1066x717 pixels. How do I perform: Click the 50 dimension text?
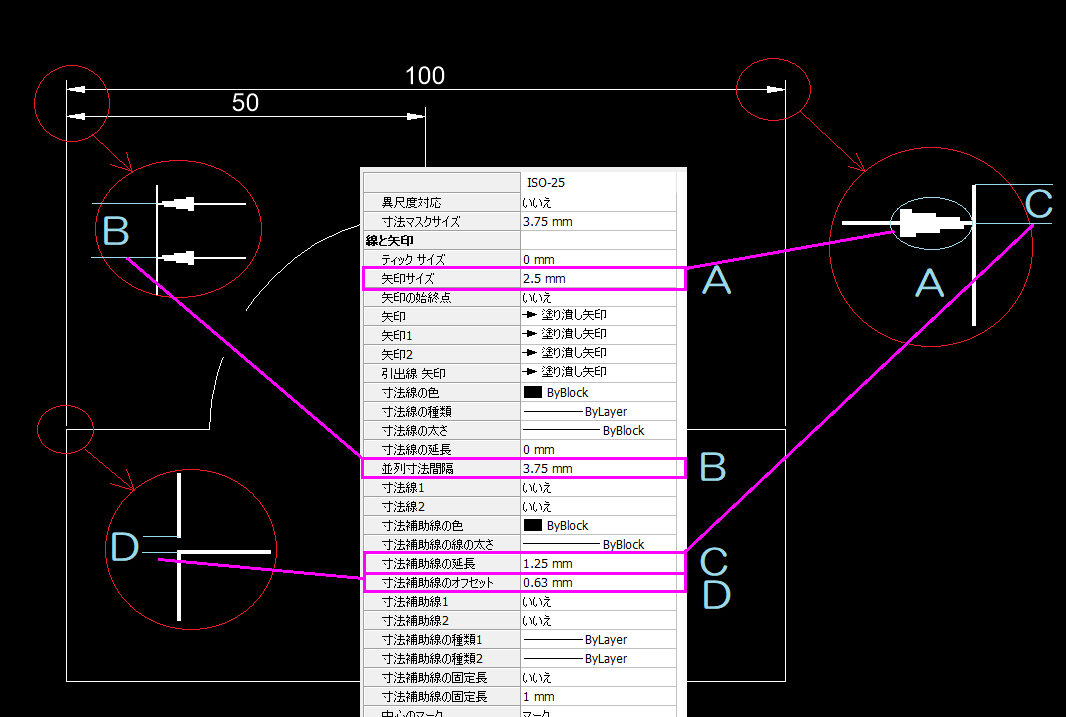(x=246, y=103)
